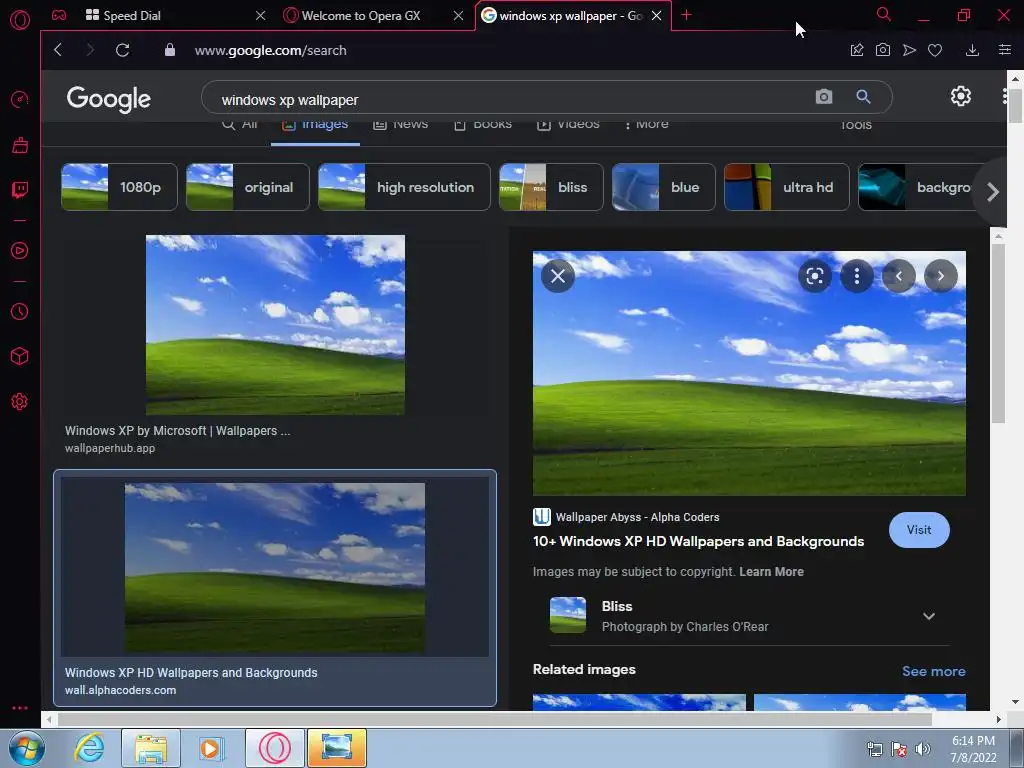
Task: Open Google quick settings gear
Action: pos(961,96)
